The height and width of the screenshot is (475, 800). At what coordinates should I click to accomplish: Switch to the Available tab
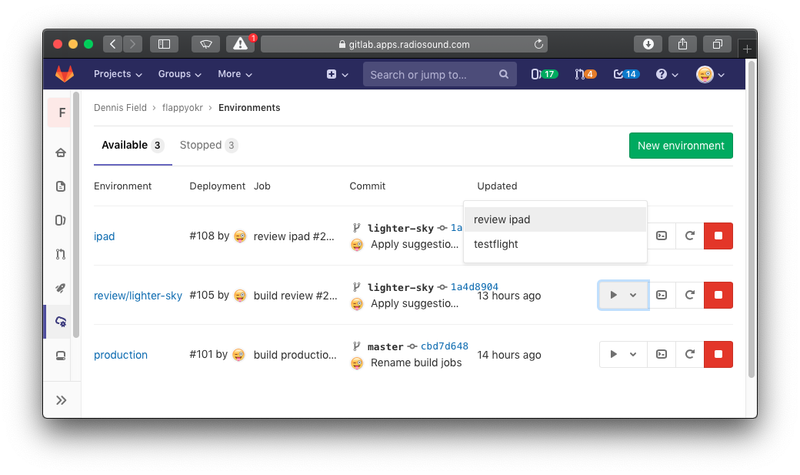133,145
